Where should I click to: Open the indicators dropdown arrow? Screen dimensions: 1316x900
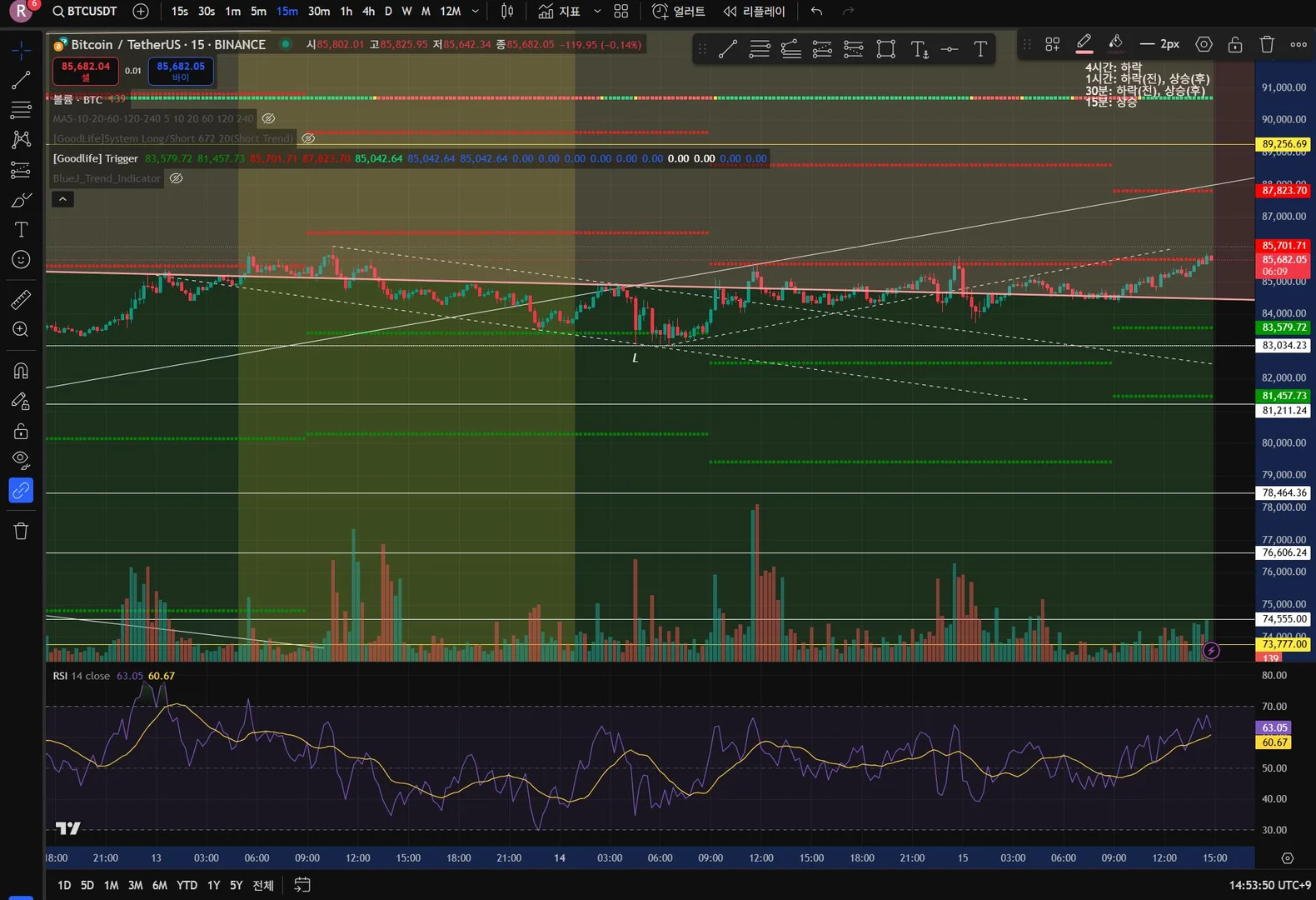click(597, 12)
